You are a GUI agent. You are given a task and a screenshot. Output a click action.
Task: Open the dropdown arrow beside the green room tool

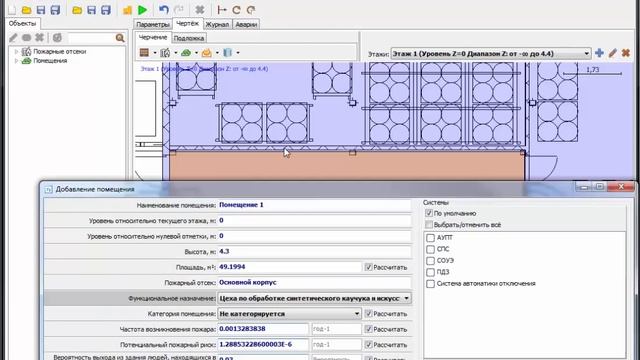196,53
